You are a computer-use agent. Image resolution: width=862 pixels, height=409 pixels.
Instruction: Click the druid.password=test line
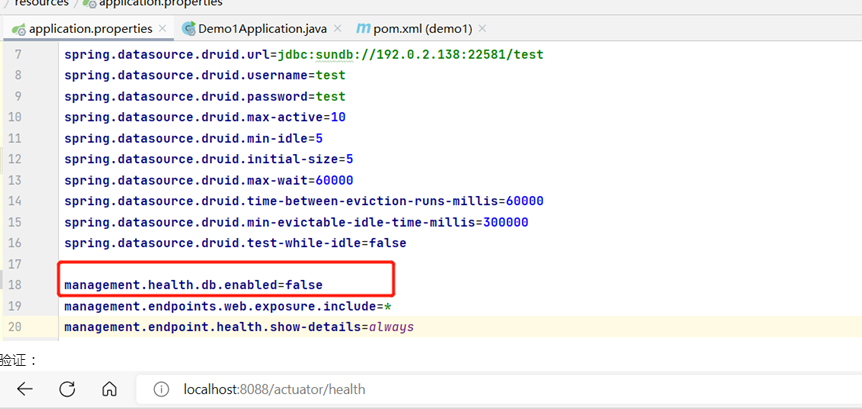[x=205, y=96]
